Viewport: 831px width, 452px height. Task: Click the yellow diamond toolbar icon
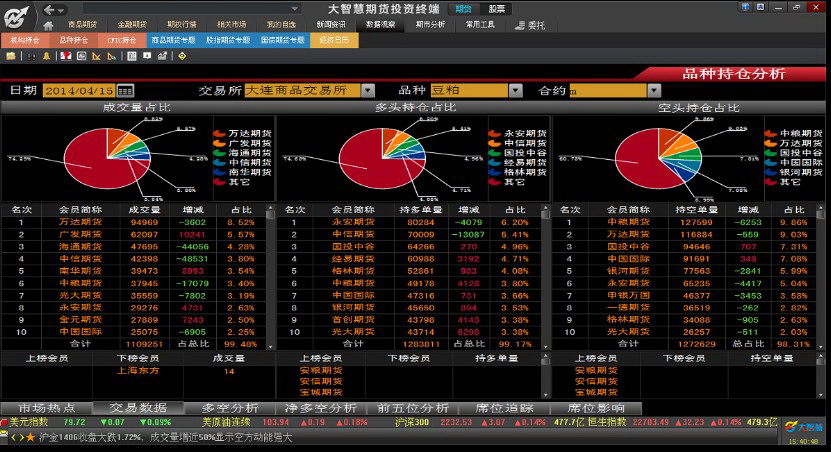click(x=182, y=56)
